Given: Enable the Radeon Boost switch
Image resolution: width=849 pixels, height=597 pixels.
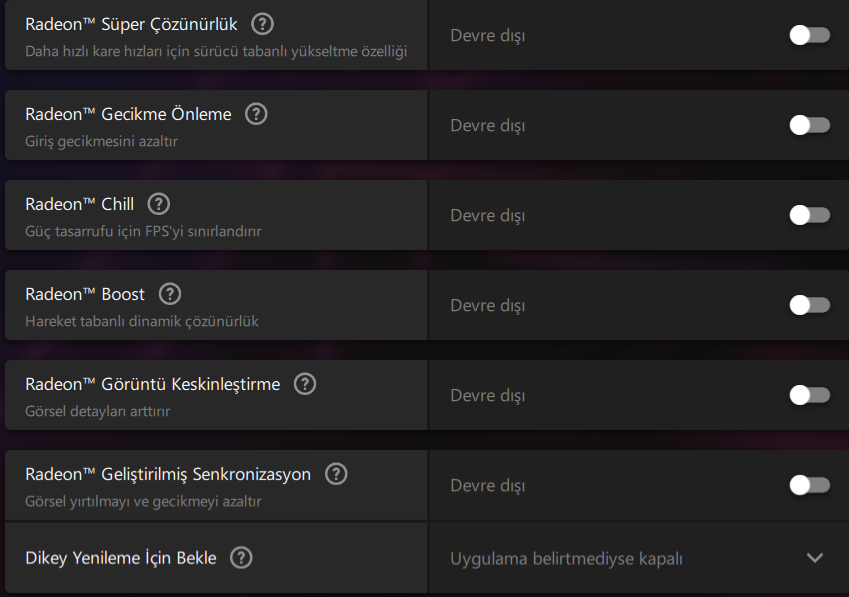Looking at the screenshot, I should point(809,305).
